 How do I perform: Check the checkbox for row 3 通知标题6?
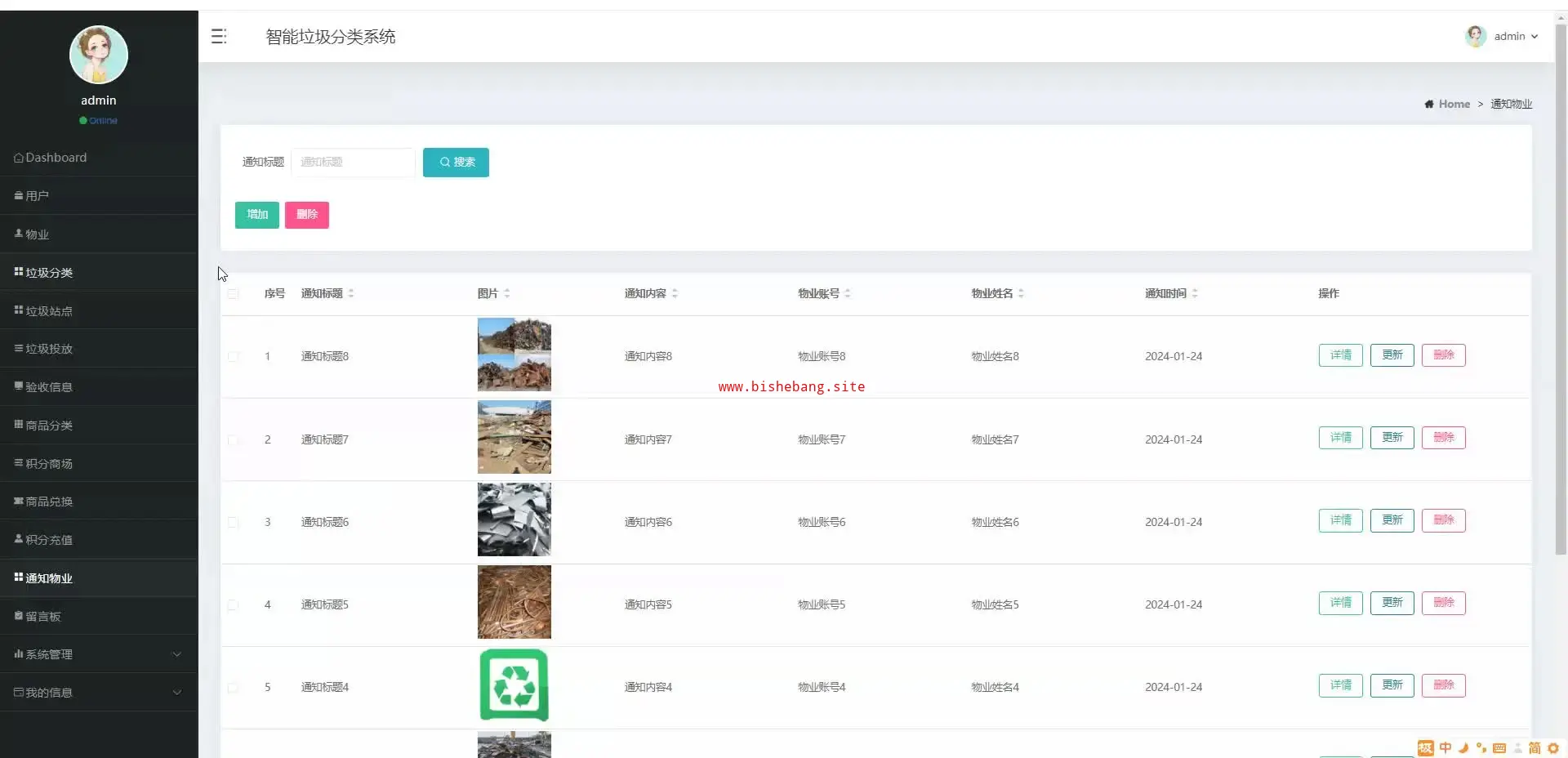click(234, 523)
